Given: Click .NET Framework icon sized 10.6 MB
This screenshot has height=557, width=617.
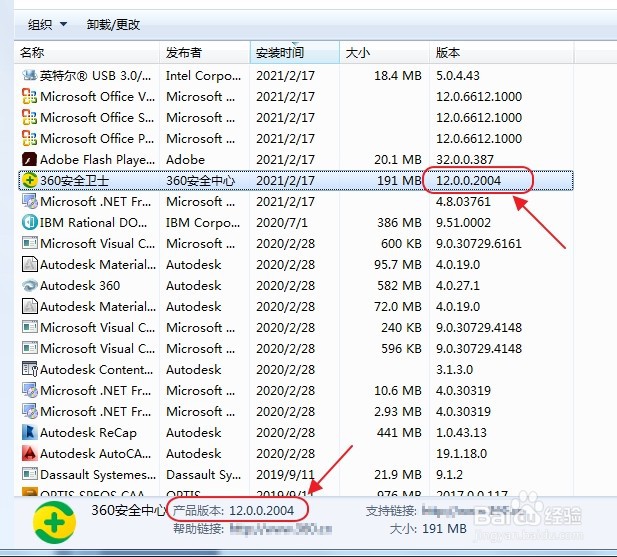Looking at the screenshot, I should (30, 391).
